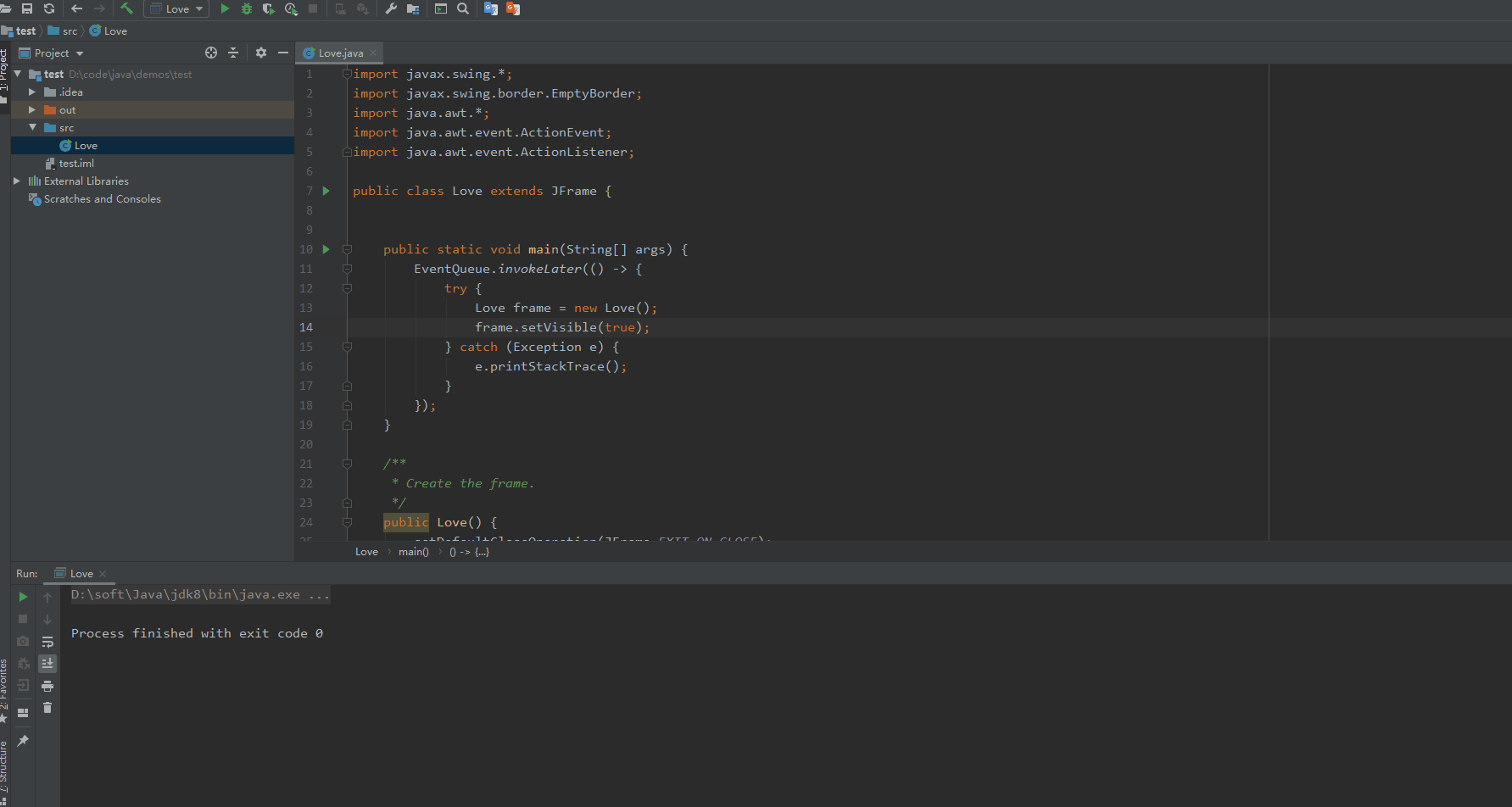This screenshot has height=807, width=1512.
Task: Run main from gutter at line 10
Action: [x=326, y=249]
